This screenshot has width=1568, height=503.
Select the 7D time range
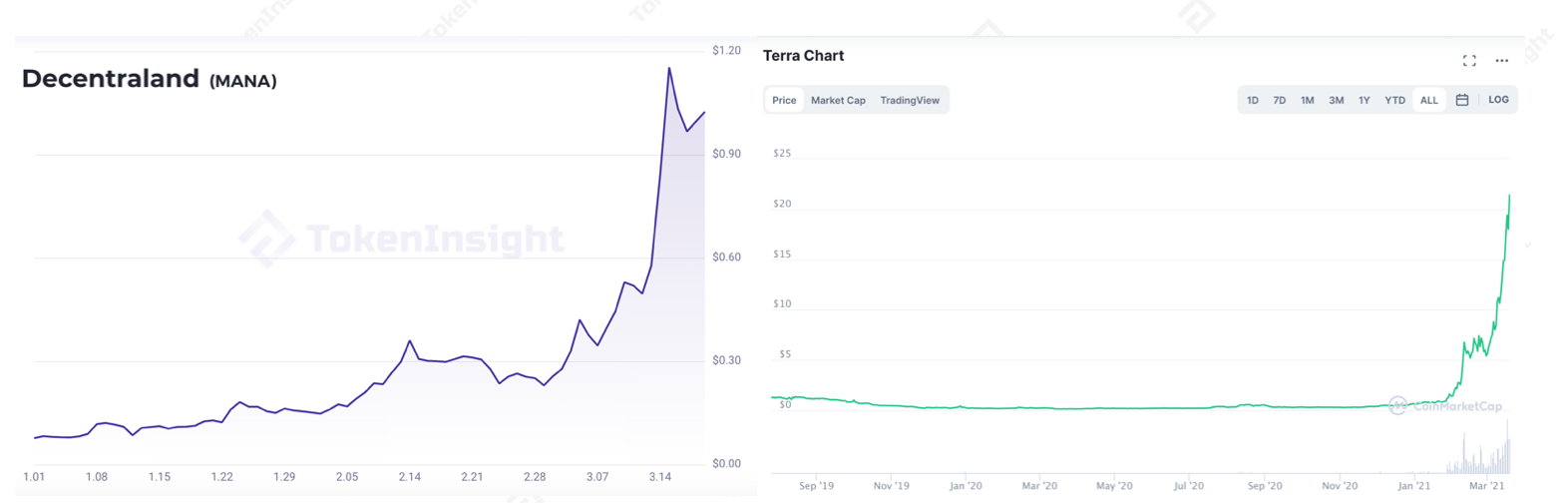(1279, 100)
